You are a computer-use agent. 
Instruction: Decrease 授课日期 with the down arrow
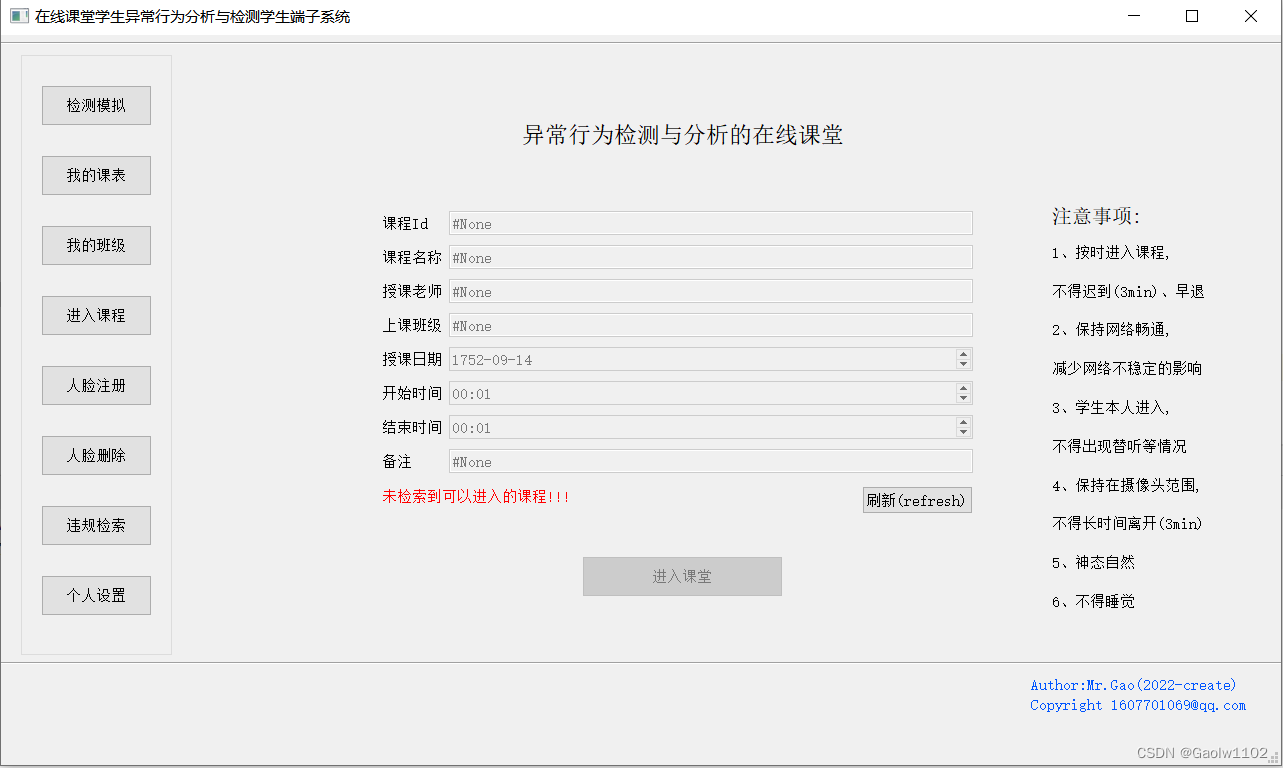coord(963,365)
